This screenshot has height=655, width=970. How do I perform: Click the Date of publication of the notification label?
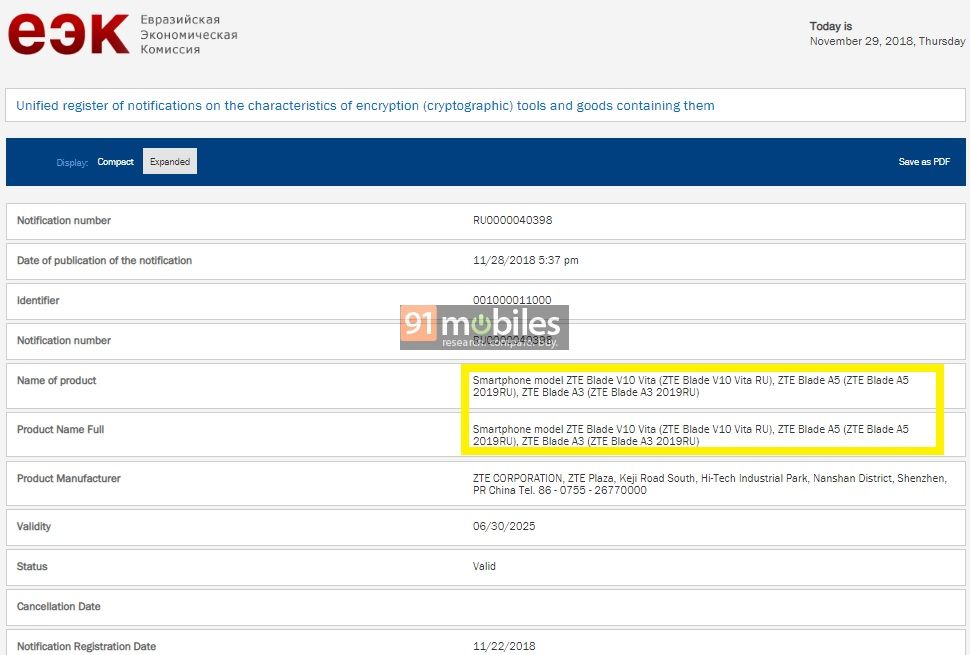tap(104, 260)
